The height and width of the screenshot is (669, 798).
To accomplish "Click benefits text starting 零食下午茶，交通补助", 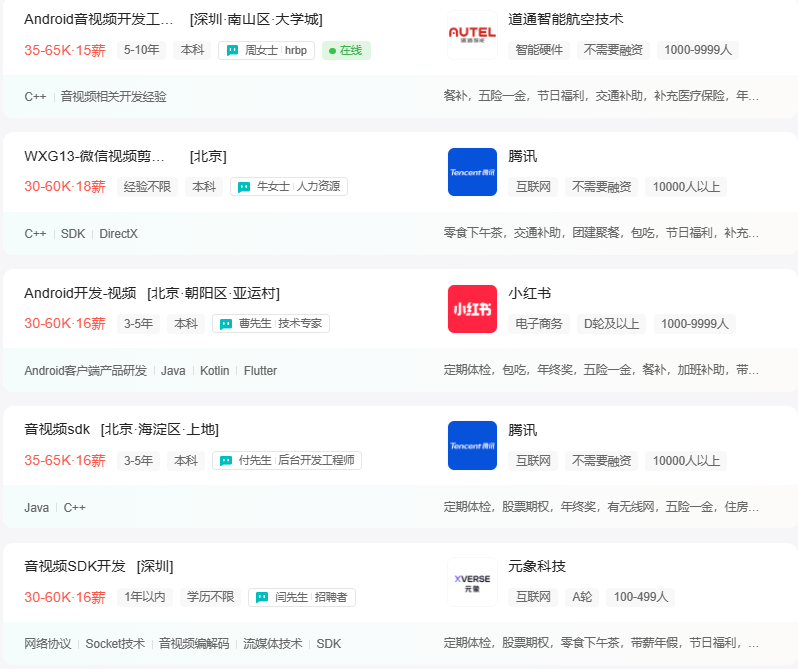I will click(601, 233).
